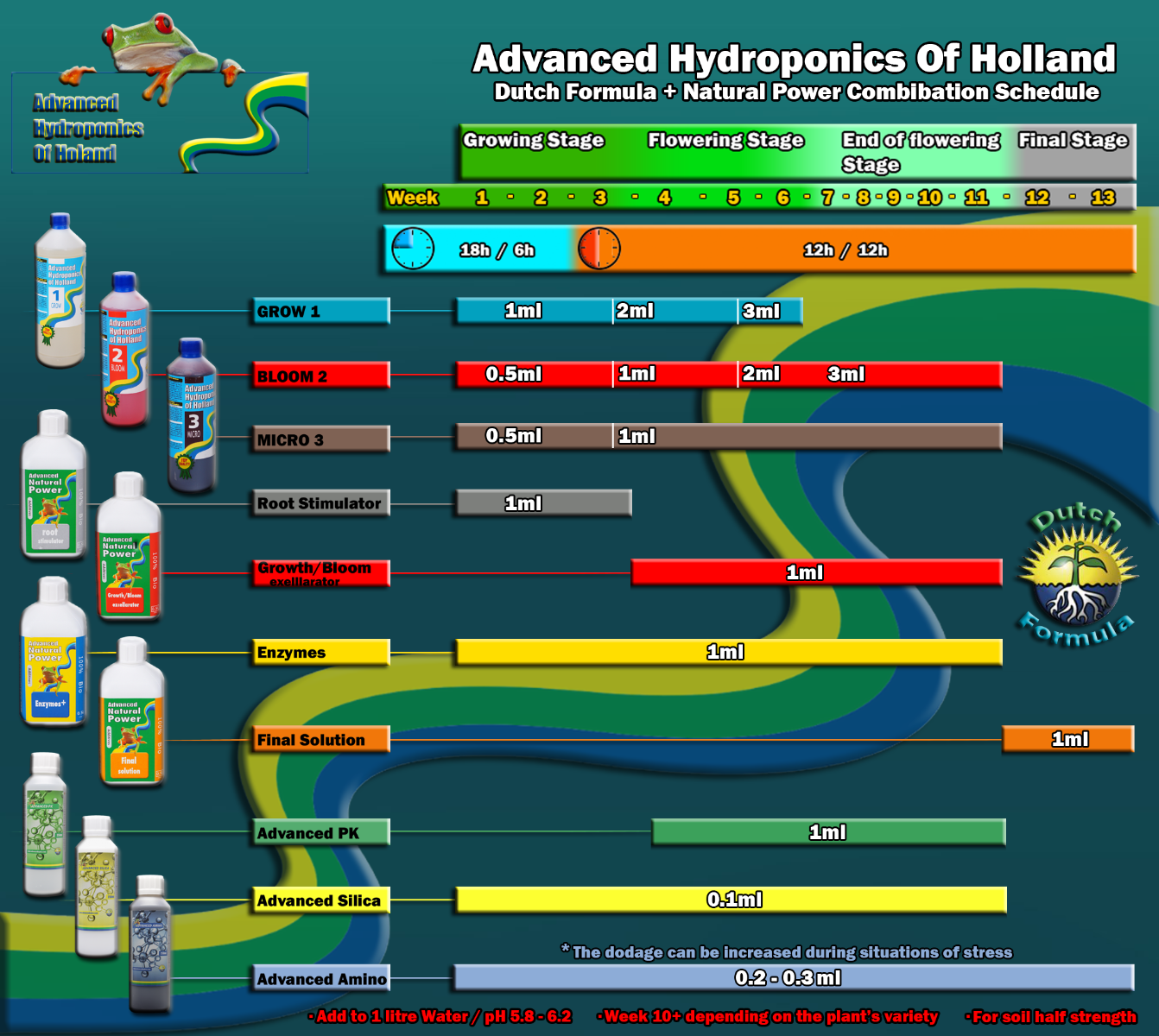Click the yellow Enzymes 1ml bar

[729, 652]
